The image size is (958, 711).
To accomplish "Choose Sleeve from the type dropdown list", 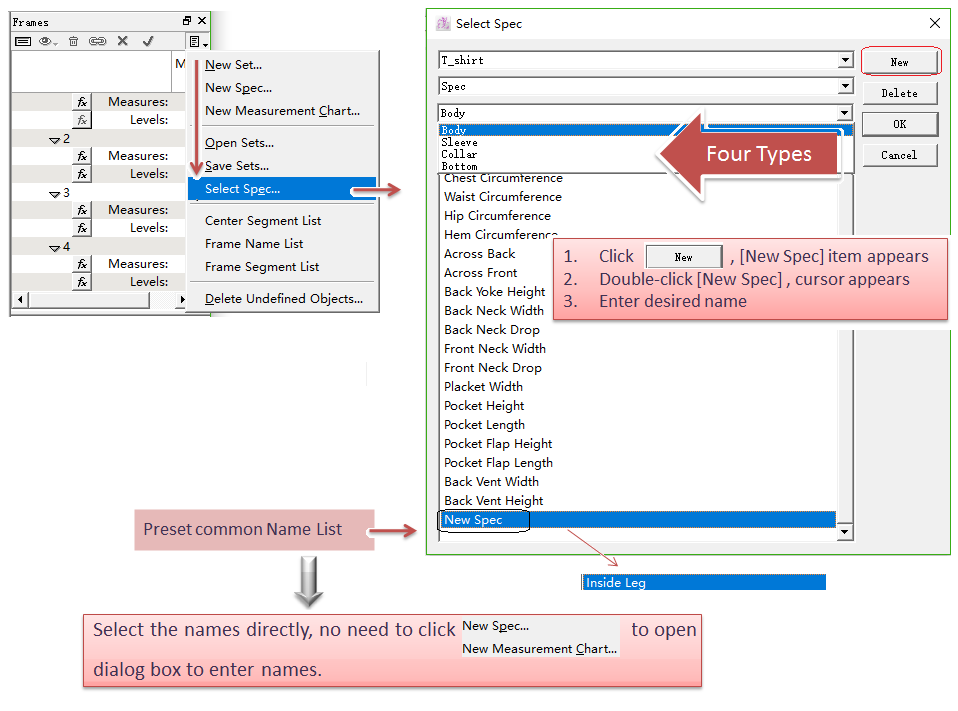I will pos(460,142).
